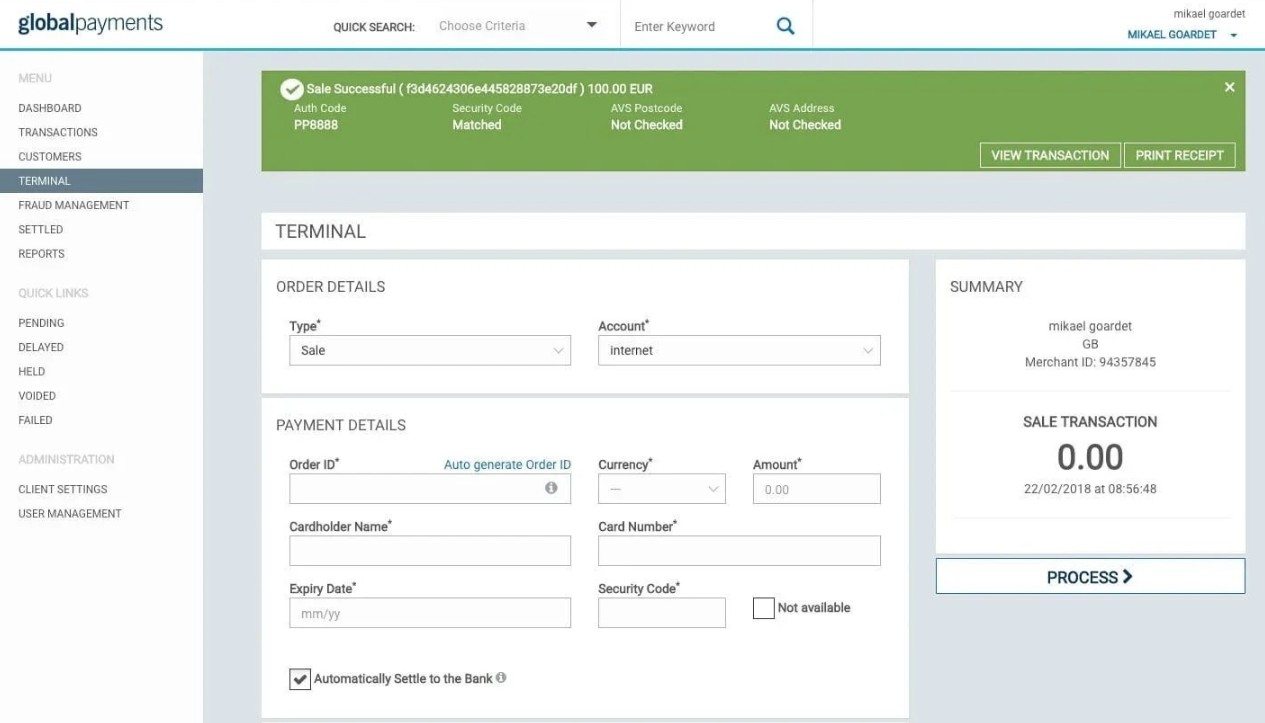The height and width of the screenshot is (723, 1265).
Task: Expand the Account dropdown showing internet
Action: (739, 351)
